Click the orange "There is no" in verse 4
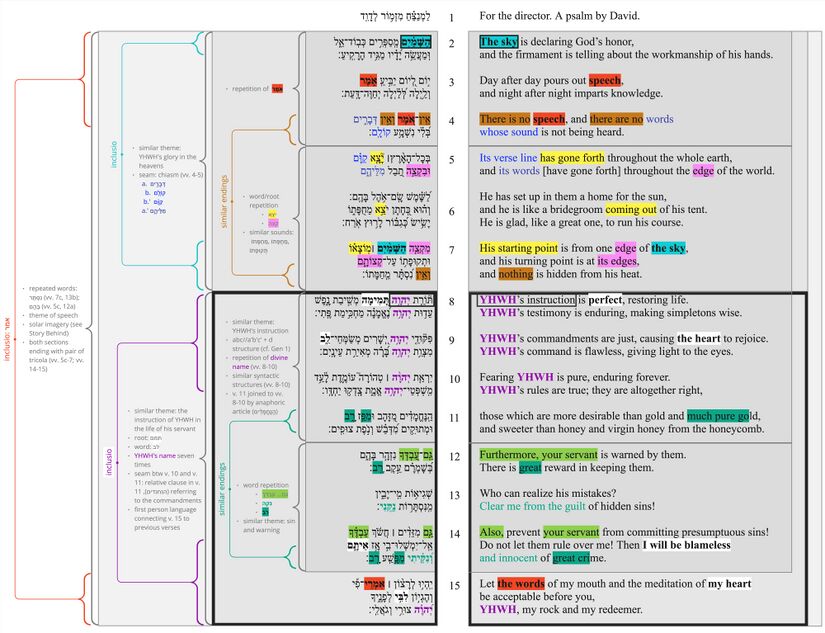Screen dimensions: 825x633 pyautogui.click(x=504, y=119)
